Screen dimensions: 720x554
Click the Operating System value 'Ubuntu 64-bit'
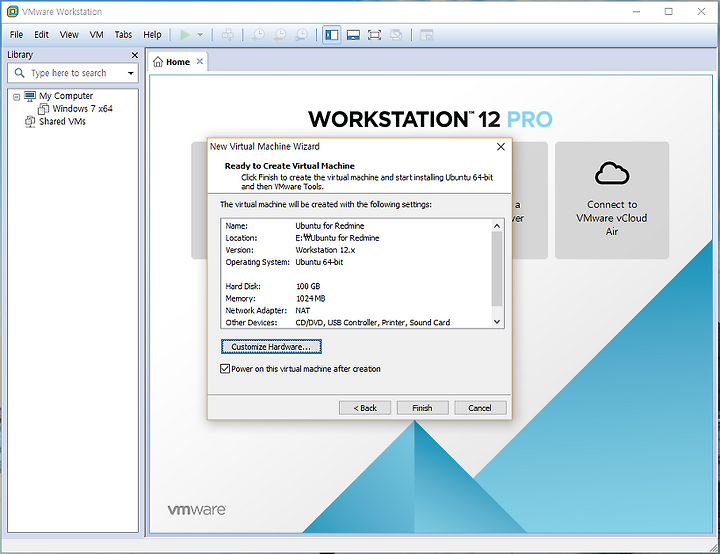319,262
